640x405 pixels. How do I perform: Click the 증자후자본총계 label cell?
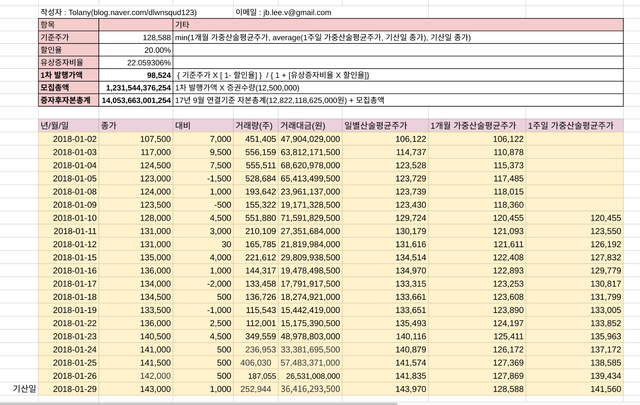[69, 100]
